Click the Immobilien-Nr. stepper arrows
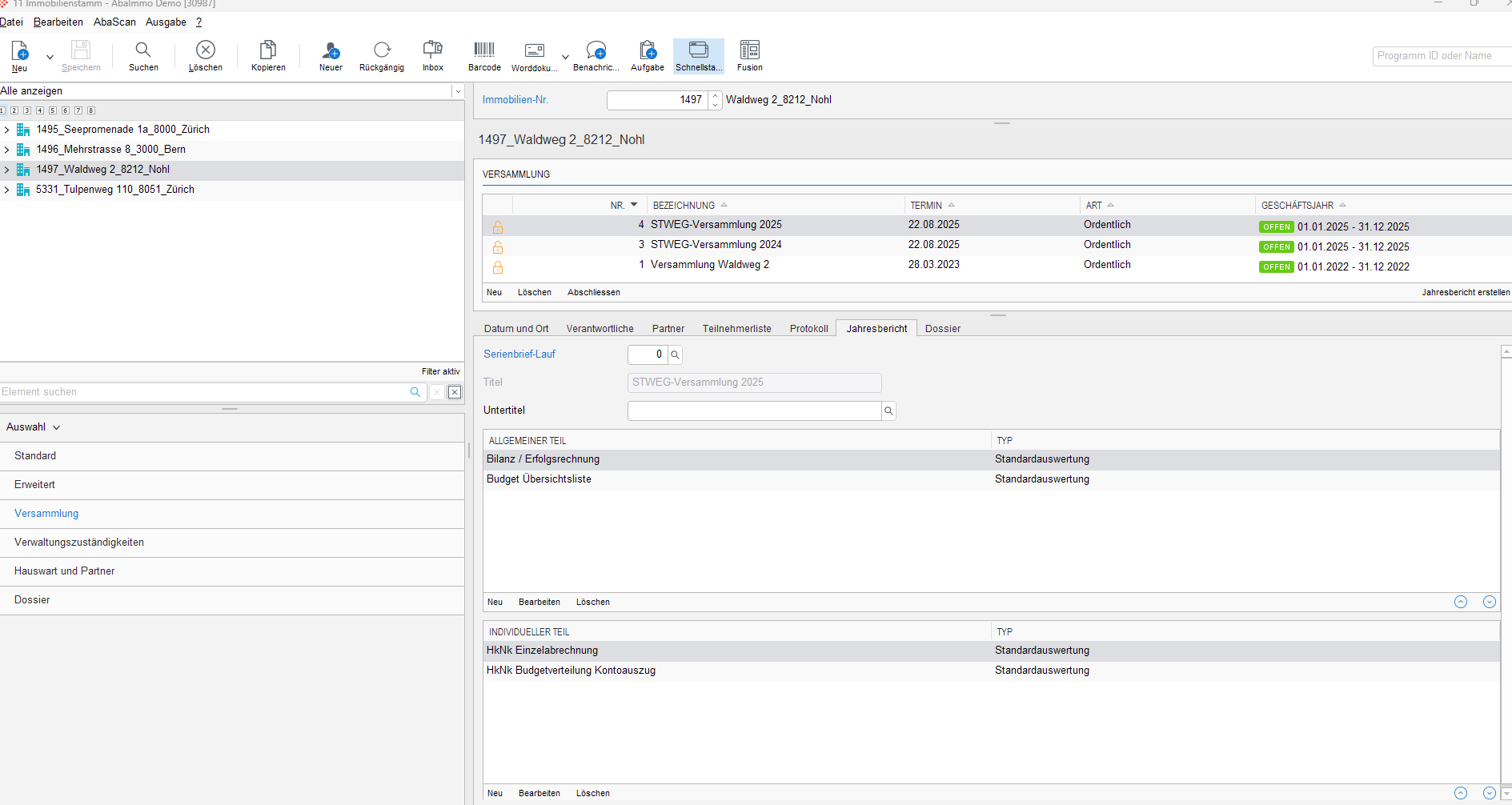The height and width of the screenshot is (805, 1512). [x=715, y=100]
